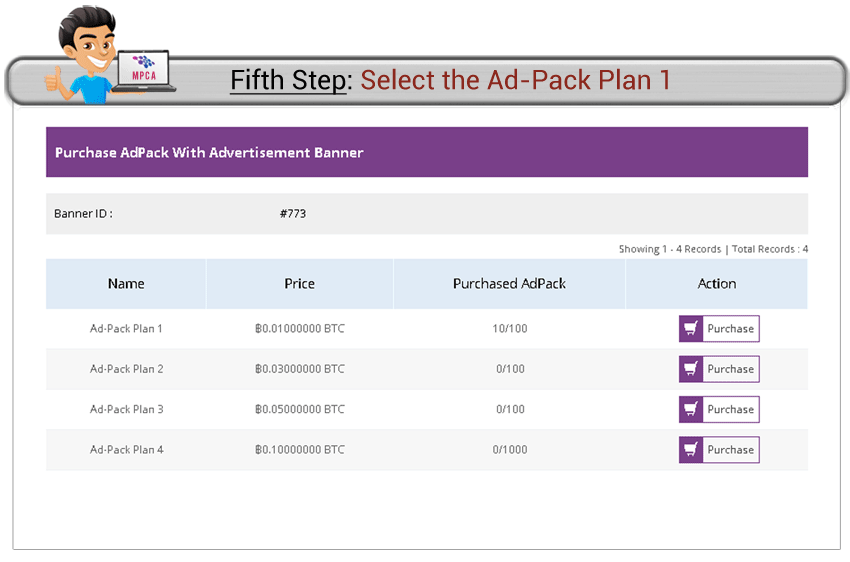Image resolution: width=850 pixels, height=562 pixels.
Task: Select the Ad-Pack Plan 1 name cell
Action: coord(126,328)
